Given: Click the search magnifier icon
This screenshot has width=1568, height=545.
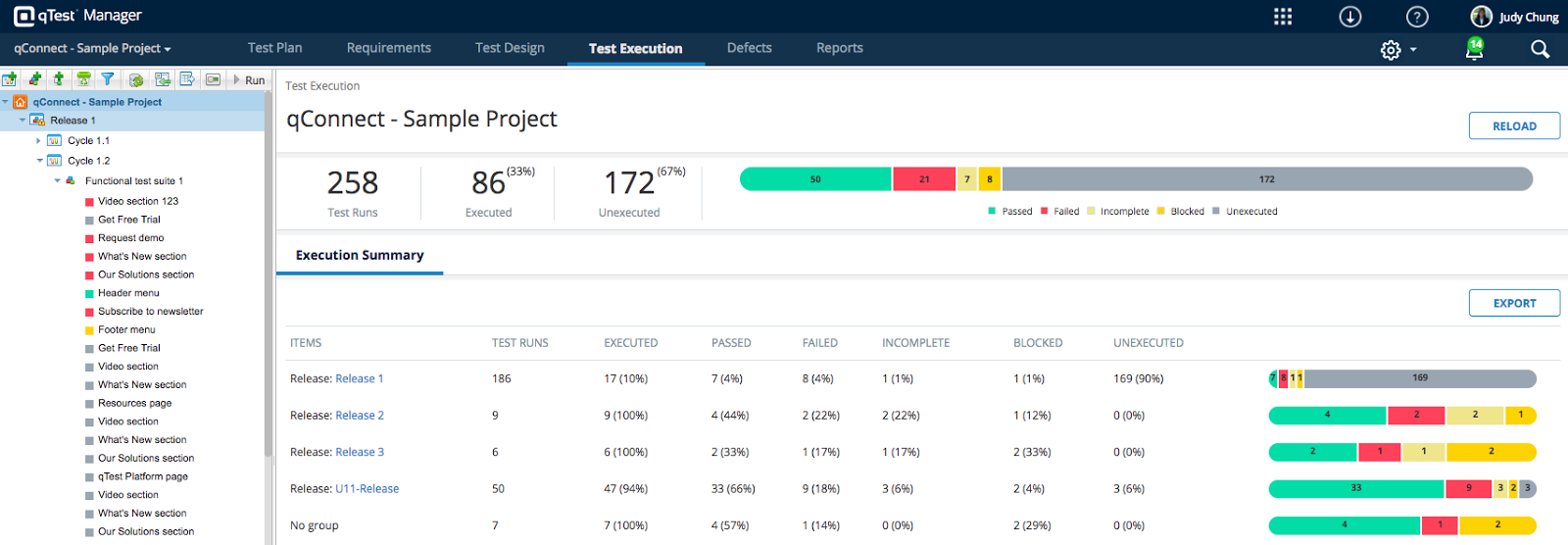Looking at the screenshot, I should click(x=1540, y=49).
